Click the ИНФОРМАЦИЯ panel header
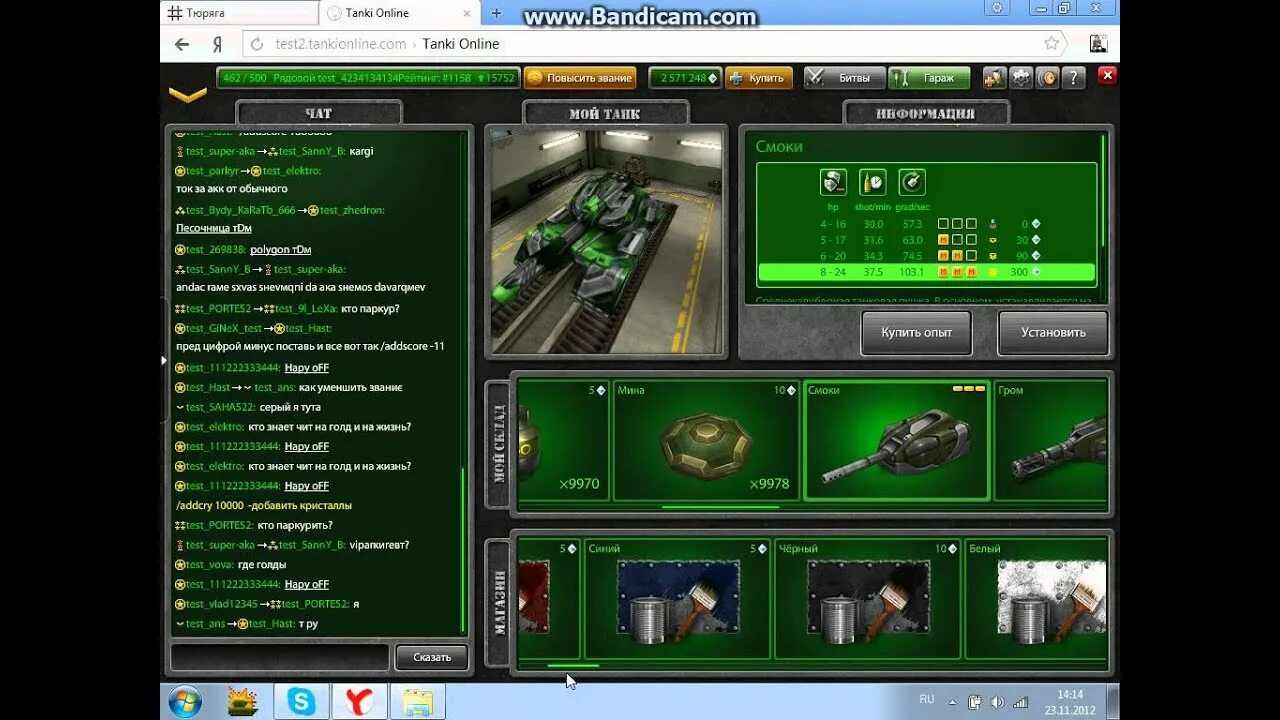The width and height of the screenshot is (1280, 720). (925, 113)
